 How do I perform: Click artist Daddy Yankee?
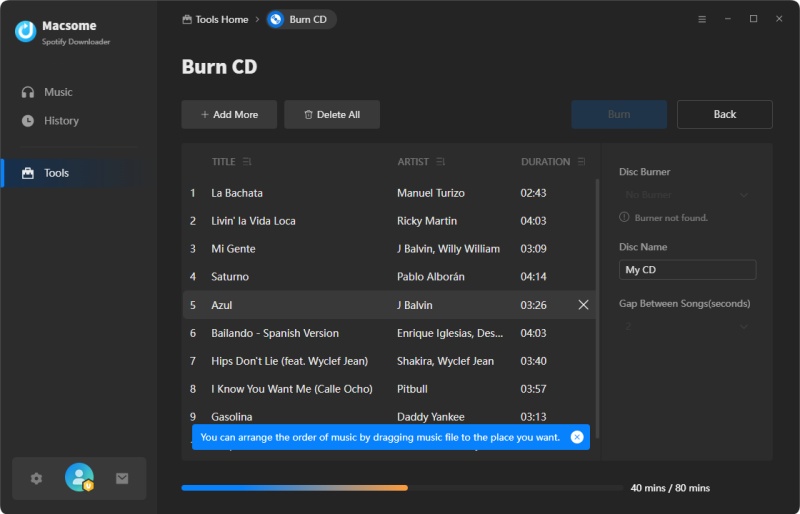click(431, 417)
